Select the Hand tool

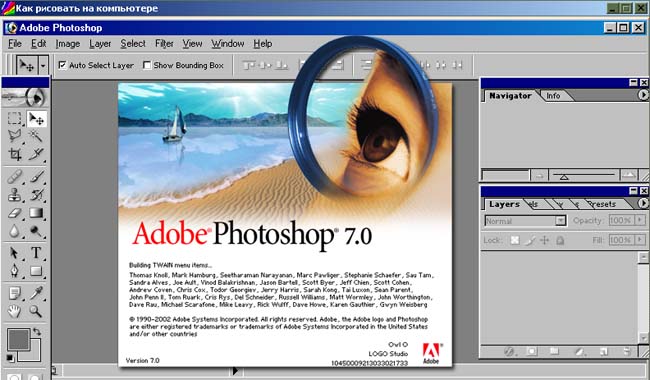pyautogui.click(x=15, y=311)
